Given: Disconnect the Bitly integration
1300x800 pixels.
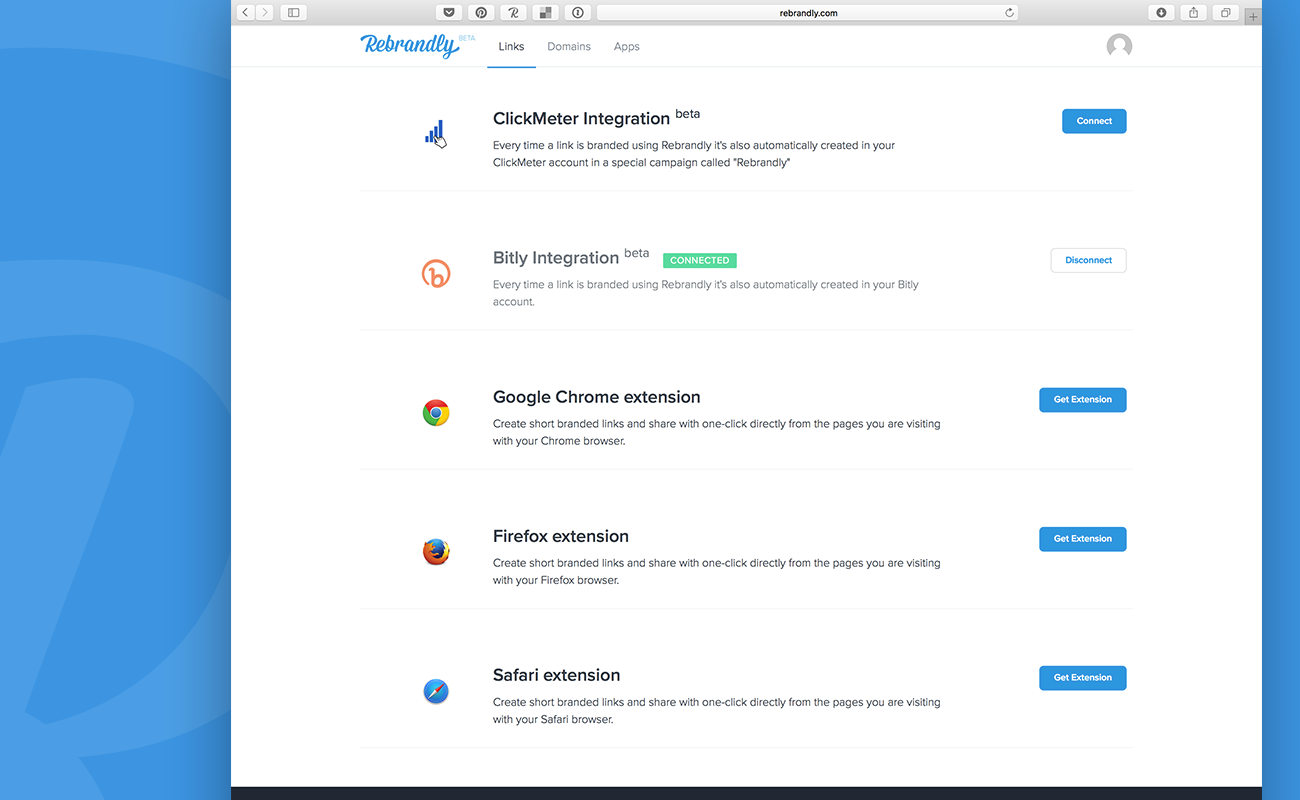Looking at the screenshot, I should click(x=1088, y=260).
